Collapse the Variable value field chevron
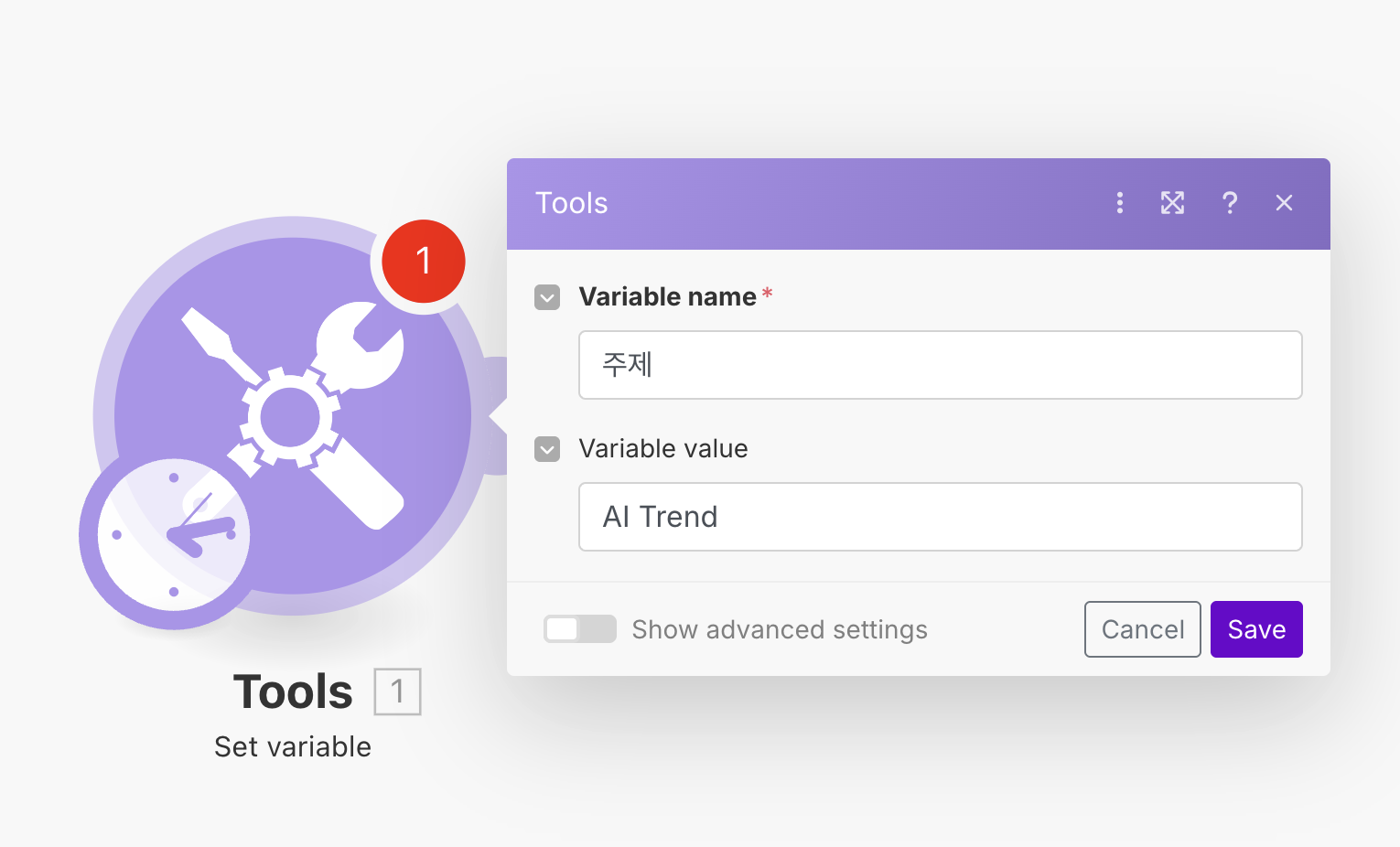The width and height of the screenshot is (1400, 847). pos(547,449)
